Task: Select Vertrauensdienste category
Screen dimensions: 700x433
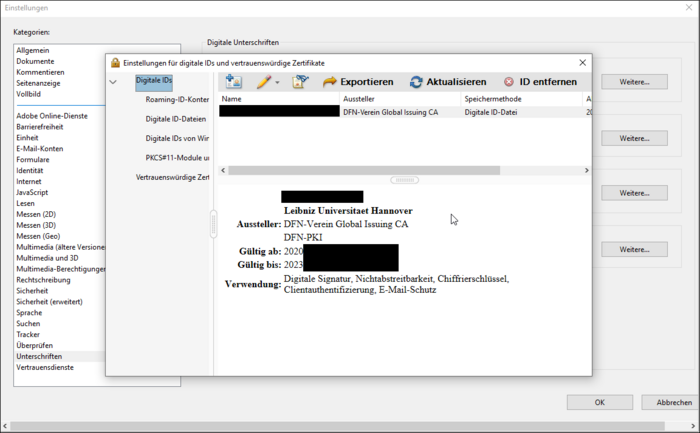Action: point(45,367)
